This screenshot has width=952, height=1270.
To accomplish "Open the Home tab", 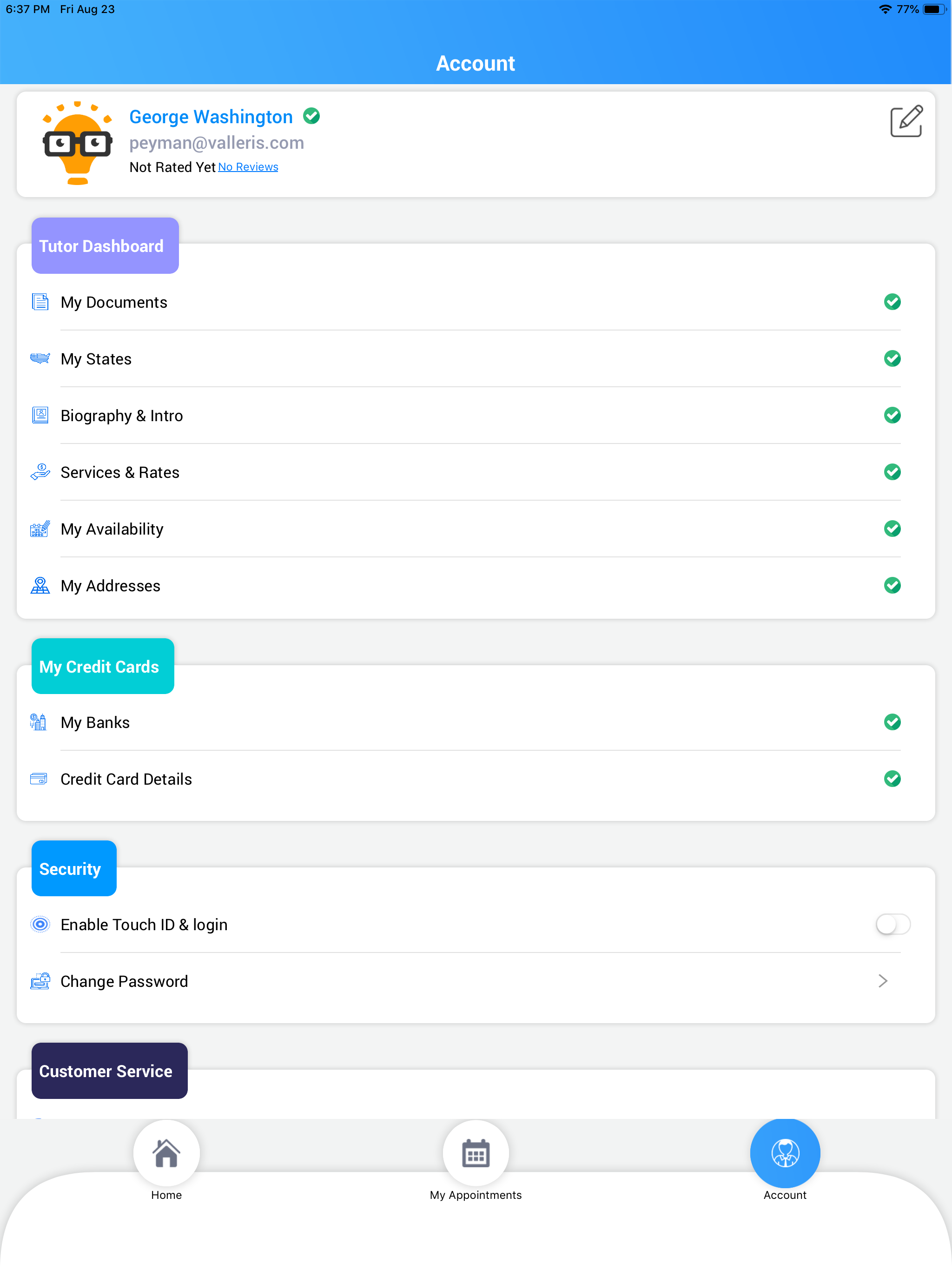I will coord(166,1153).
